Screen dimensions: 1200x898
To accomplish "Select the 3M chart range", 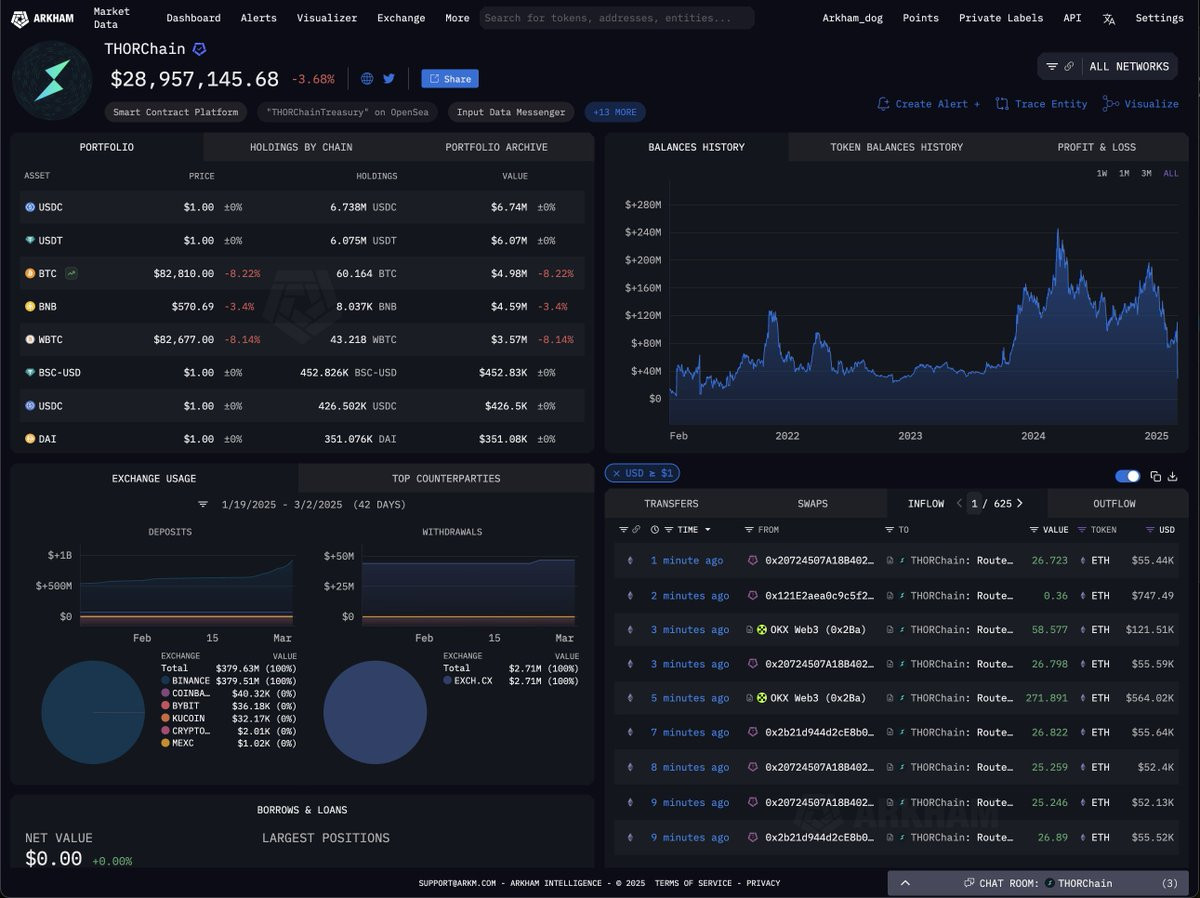I will click(x=1147, y=173).
